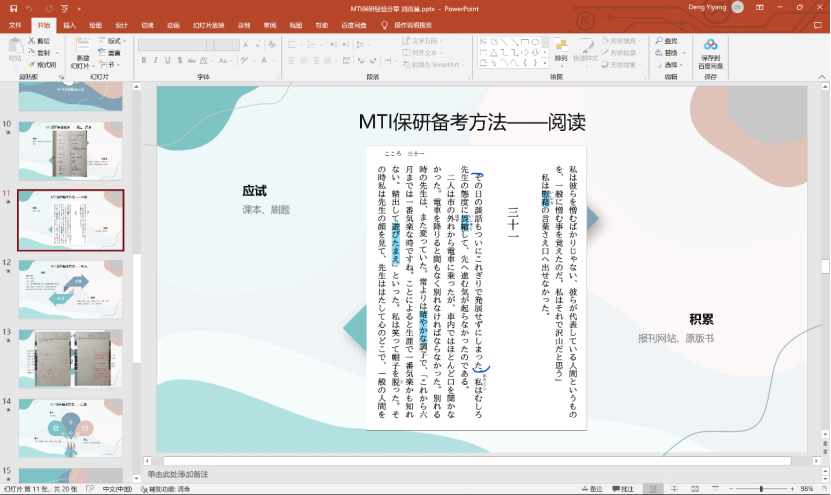Open the Section (节) dropdown
831x495 pixels.
[x=109, y=65]
